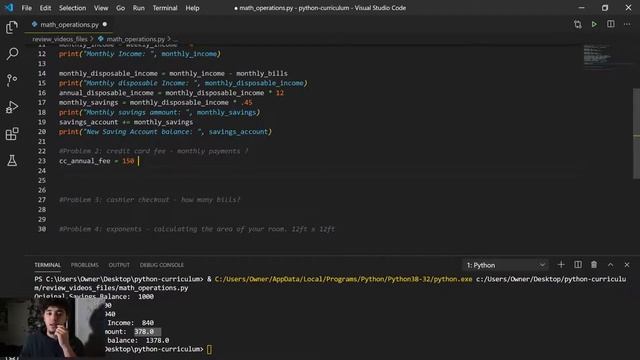The height and width of the screenshot is (360, 640).
Task: Create a new terminal with plus icon
Action: click(561, 265)
